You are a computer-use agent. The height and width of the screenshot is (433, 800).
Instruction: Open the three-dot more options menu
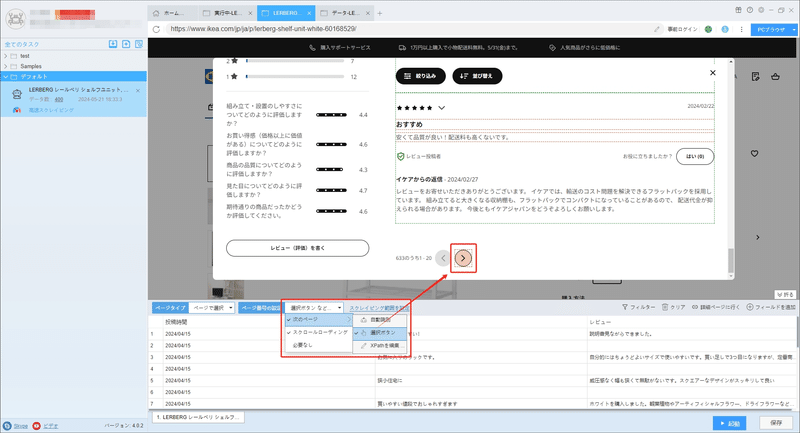[741, 29]
